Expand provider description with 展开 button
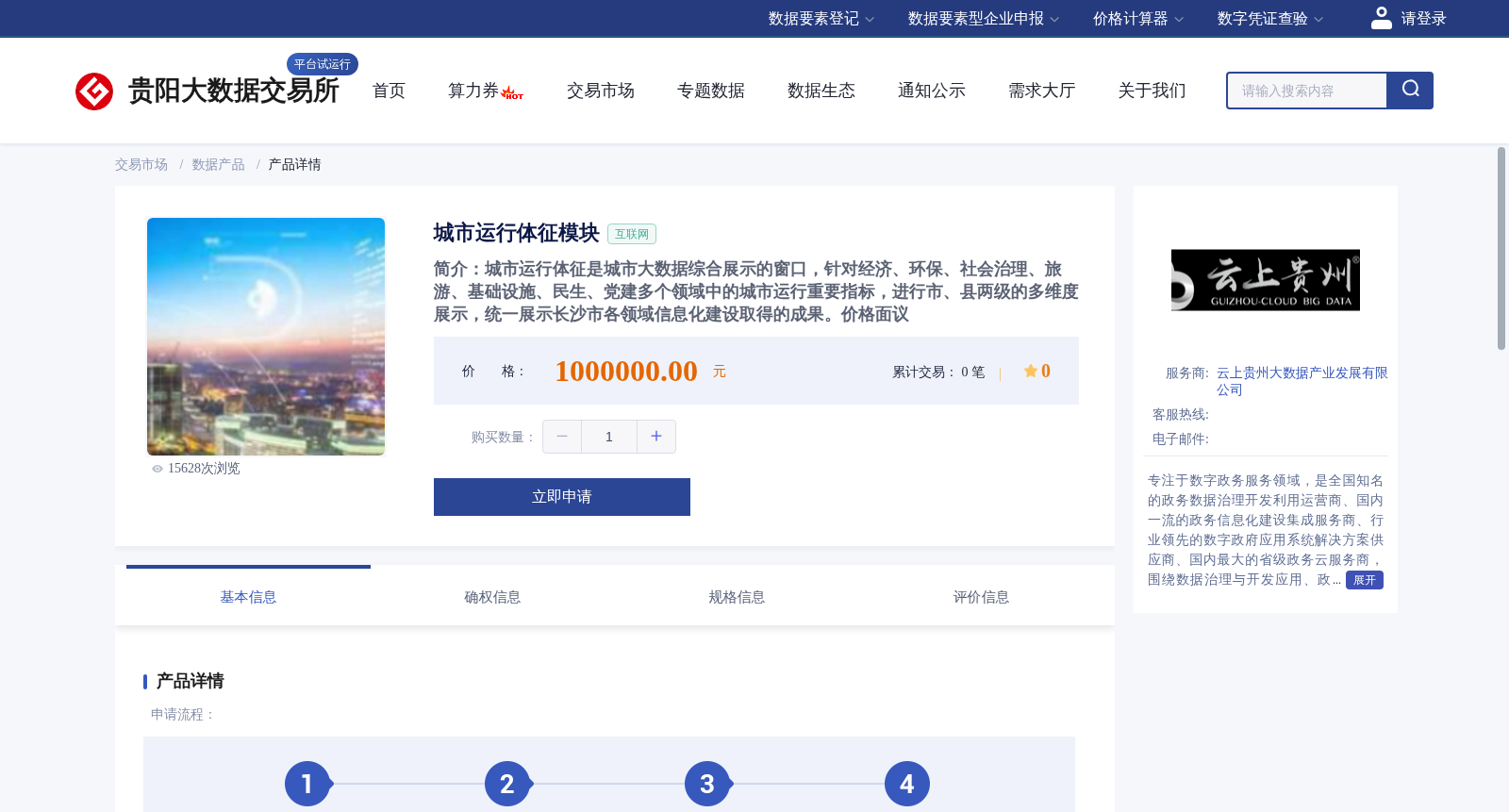The width and height of the screenshot is (1509, 812). click(1365, 580)
